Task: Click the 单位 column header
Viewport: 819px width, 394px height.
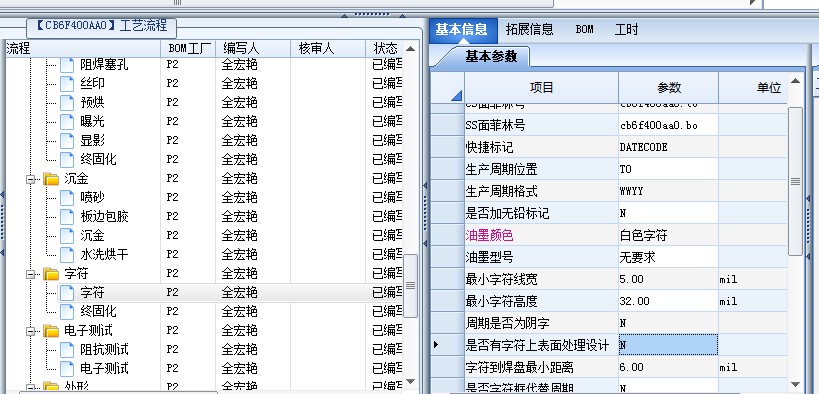Action: [753, 87]
